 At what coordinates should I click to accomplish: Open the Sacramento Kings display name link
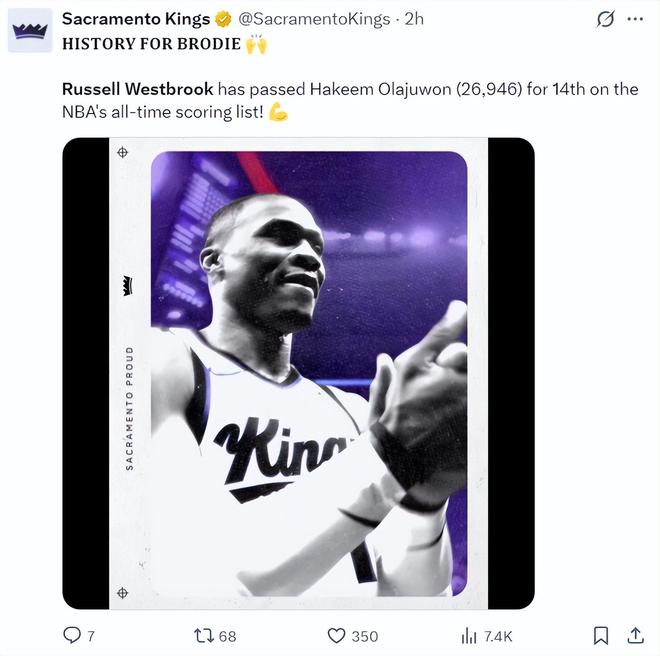[136, 19]
